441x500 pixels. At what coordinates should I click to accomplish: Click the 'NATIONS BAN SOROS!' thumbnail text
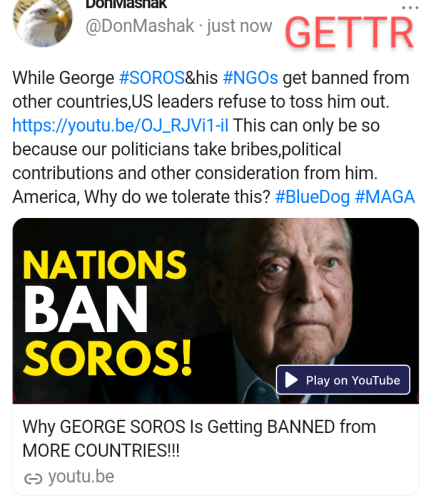point(107,312)
